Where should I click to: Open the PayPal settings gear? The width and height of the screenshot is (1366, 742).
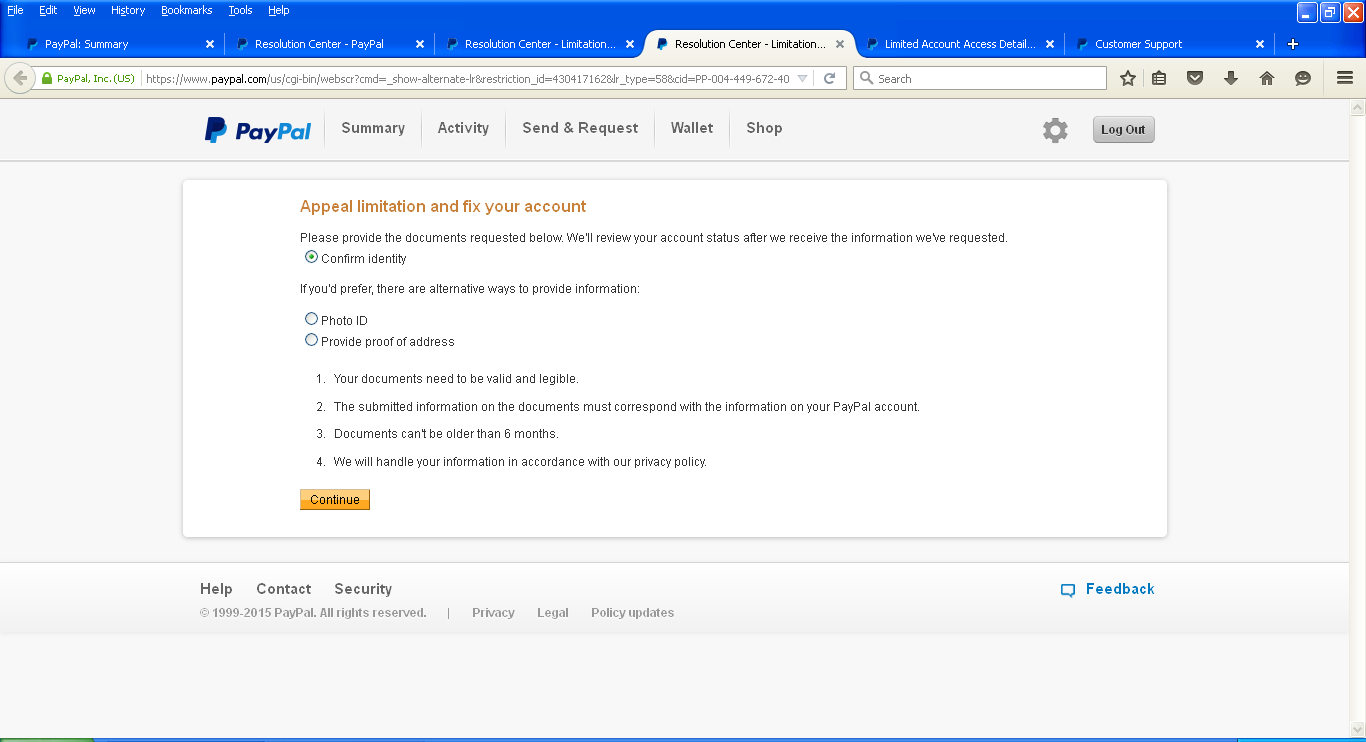click(1055, 130)
